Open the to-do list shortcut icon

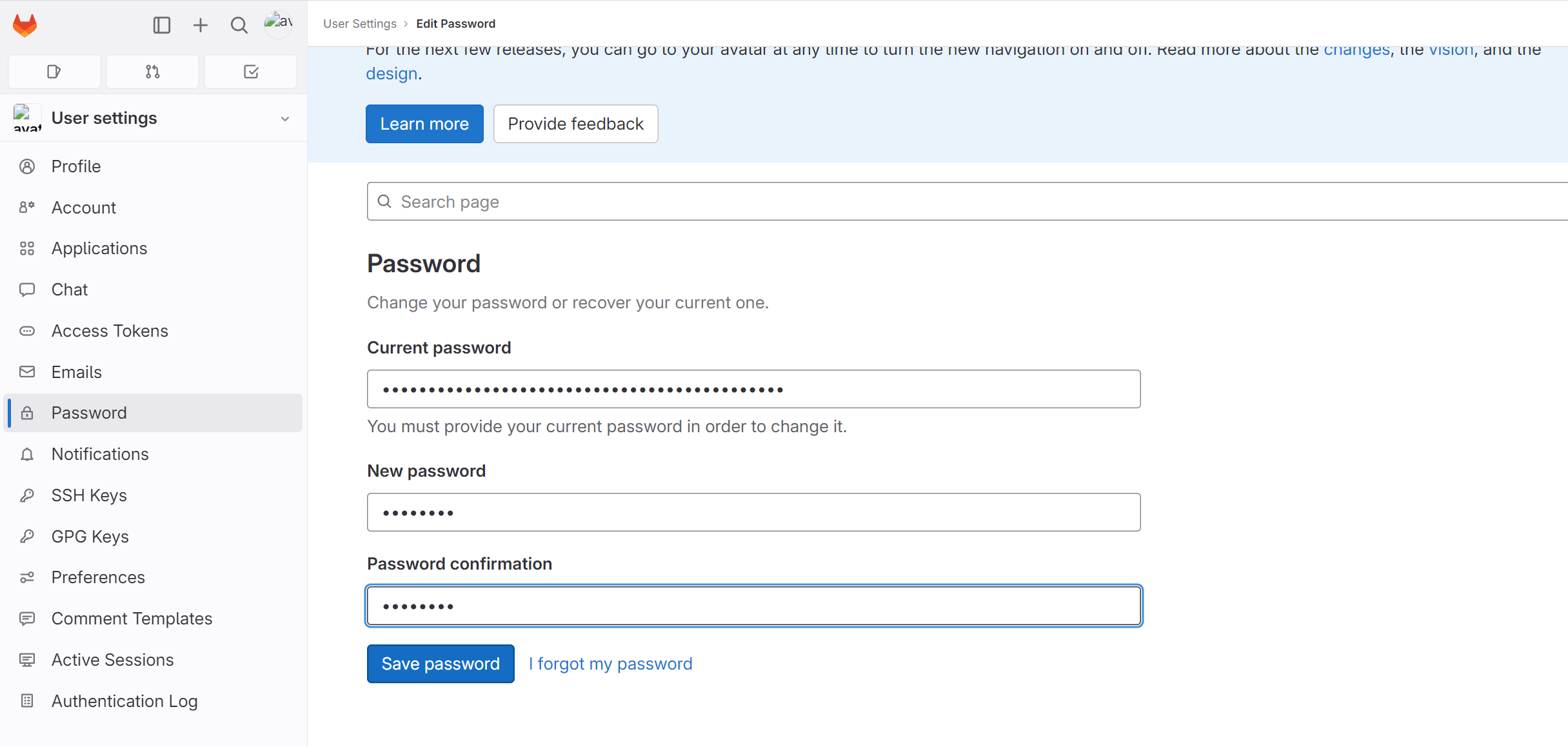pos(251,72)
